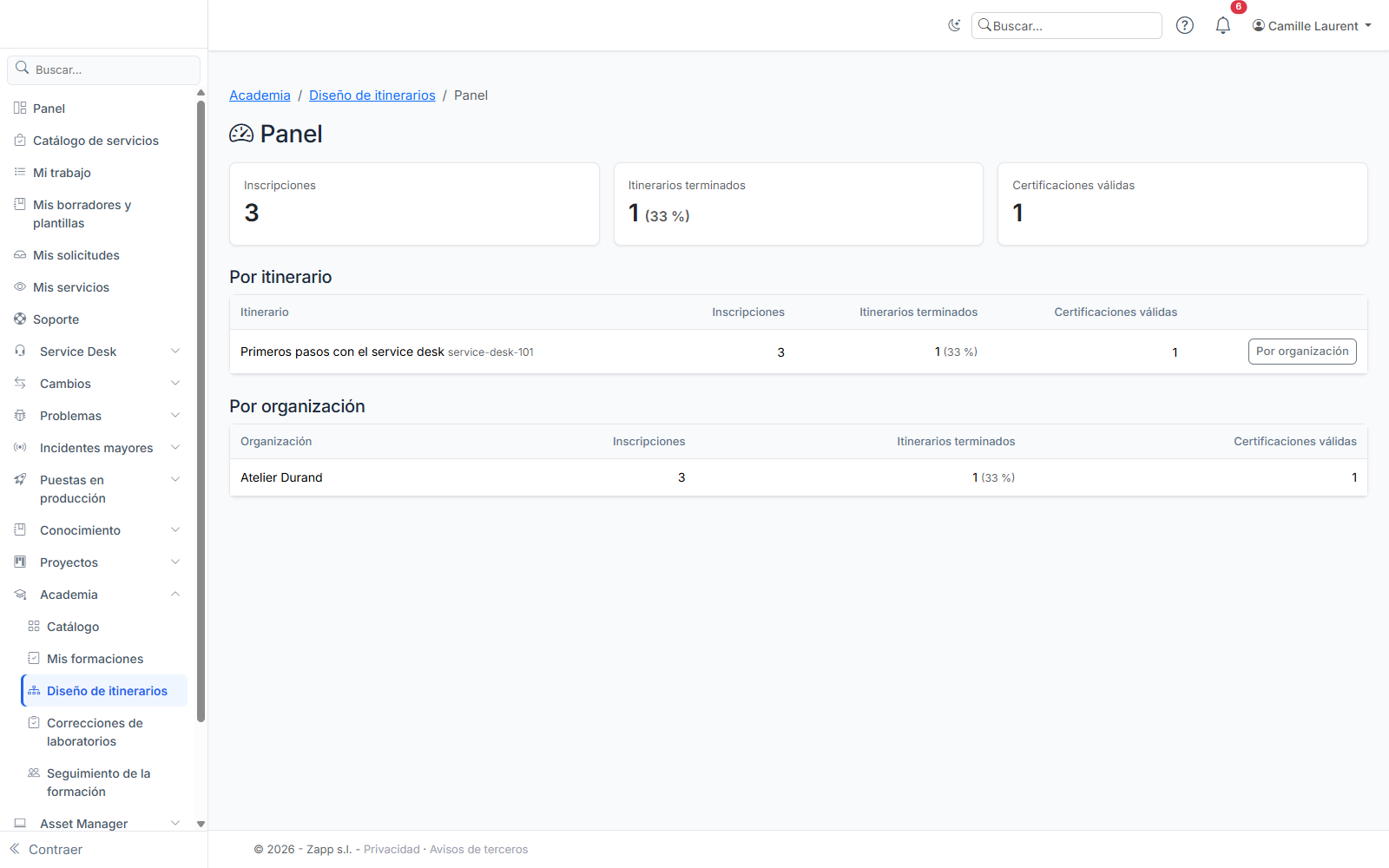1389x868 pixels.
Task: Click the Service Desk headset icon
Action: tap(20, 351)
